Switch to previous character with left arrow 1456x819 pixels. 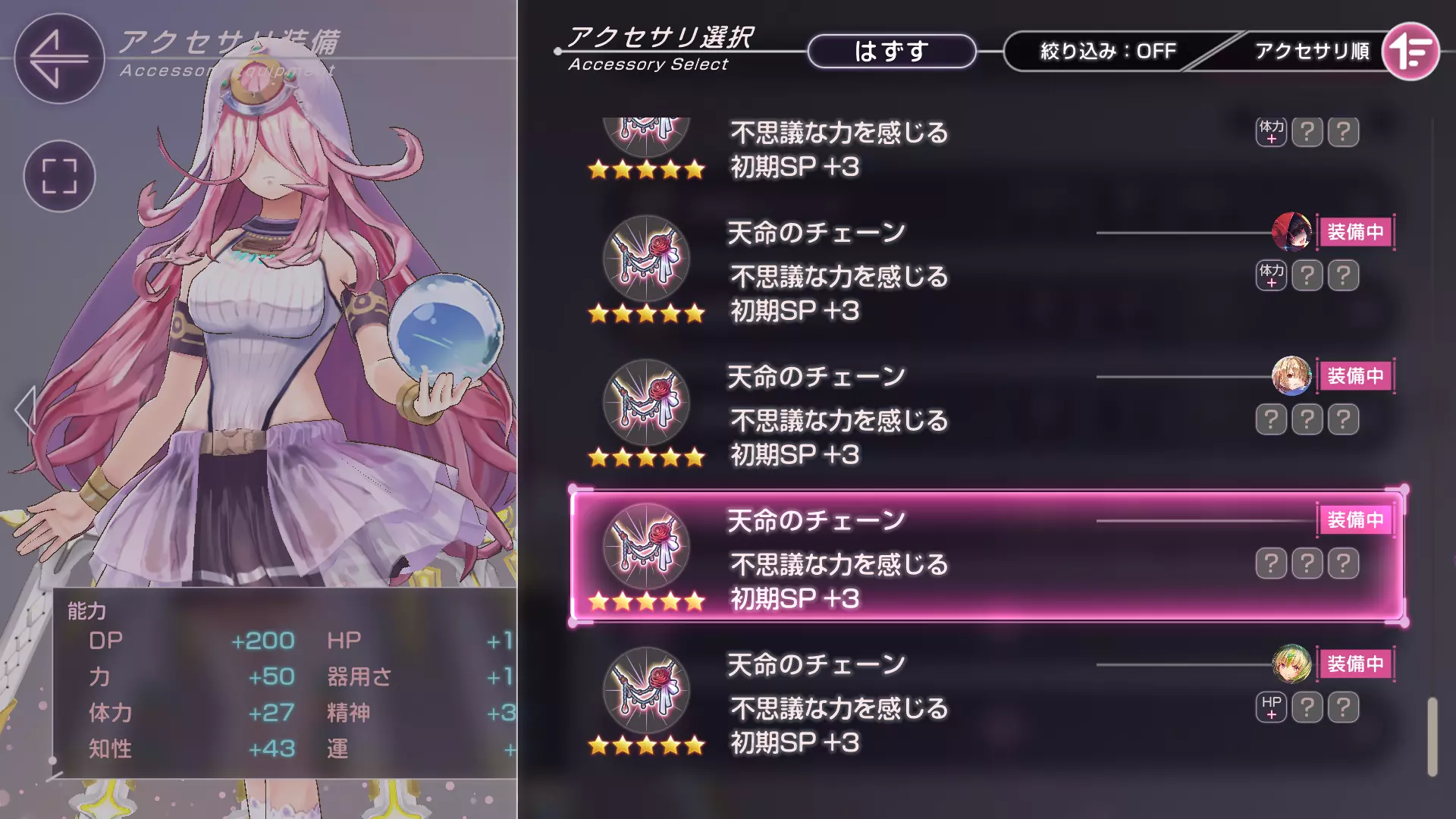[x=25, y=409]
